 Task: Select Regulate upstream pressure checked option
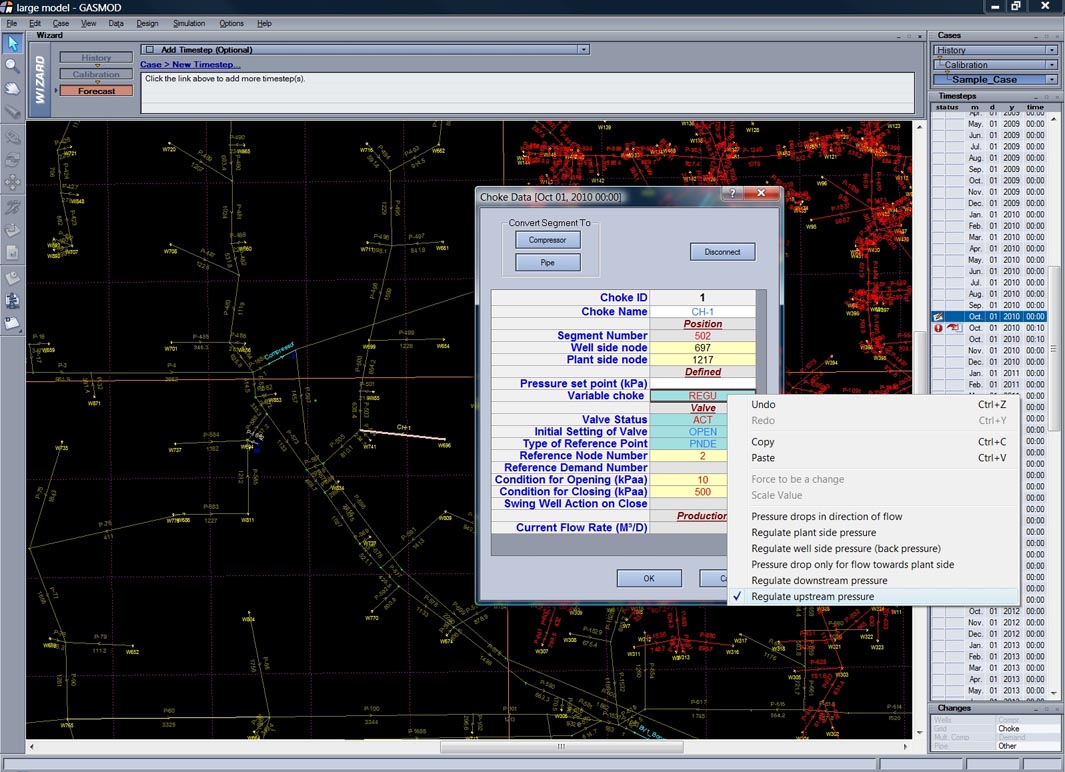point(812,597)
